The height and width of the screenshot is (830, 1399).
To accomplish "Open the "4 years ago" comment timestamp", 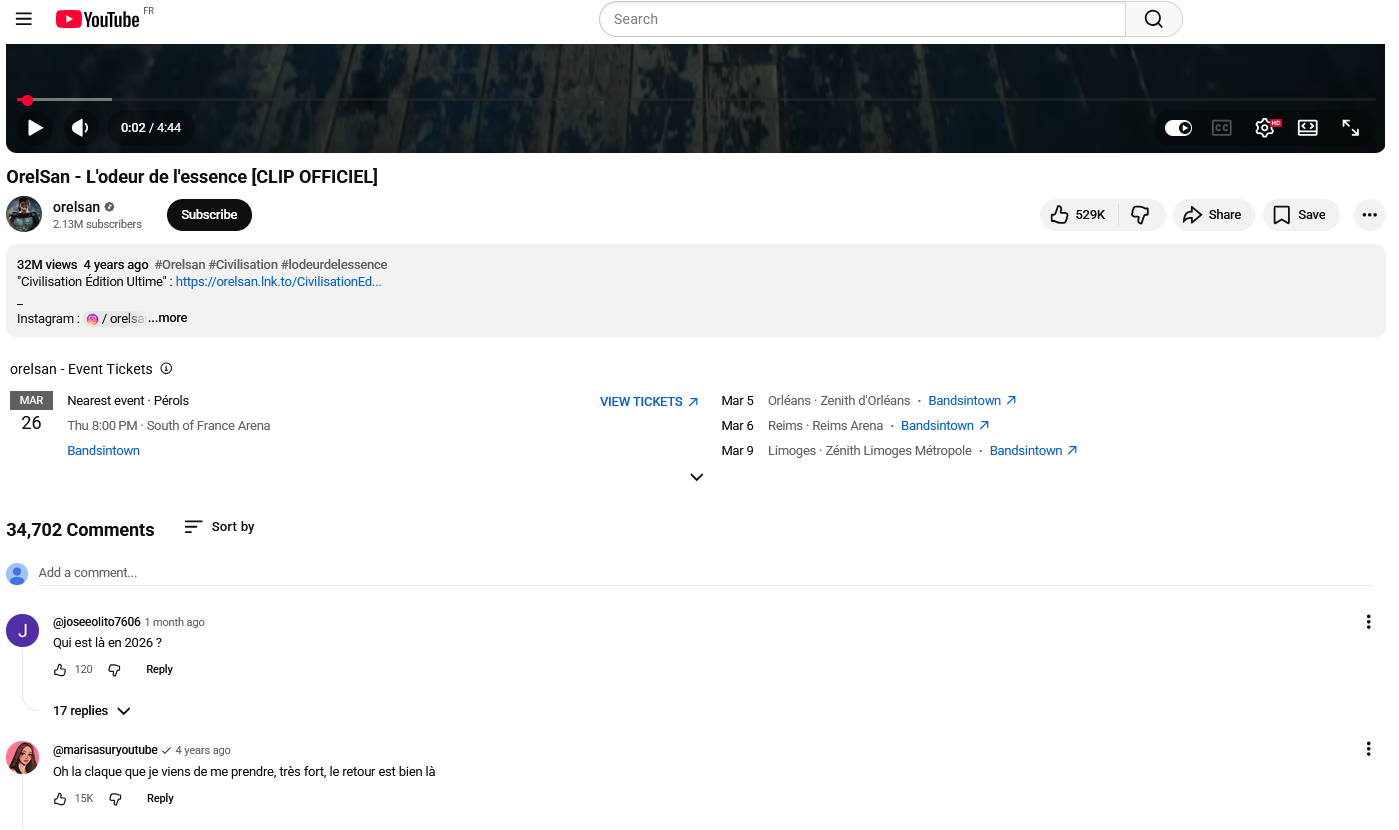I will click(203, 750).
